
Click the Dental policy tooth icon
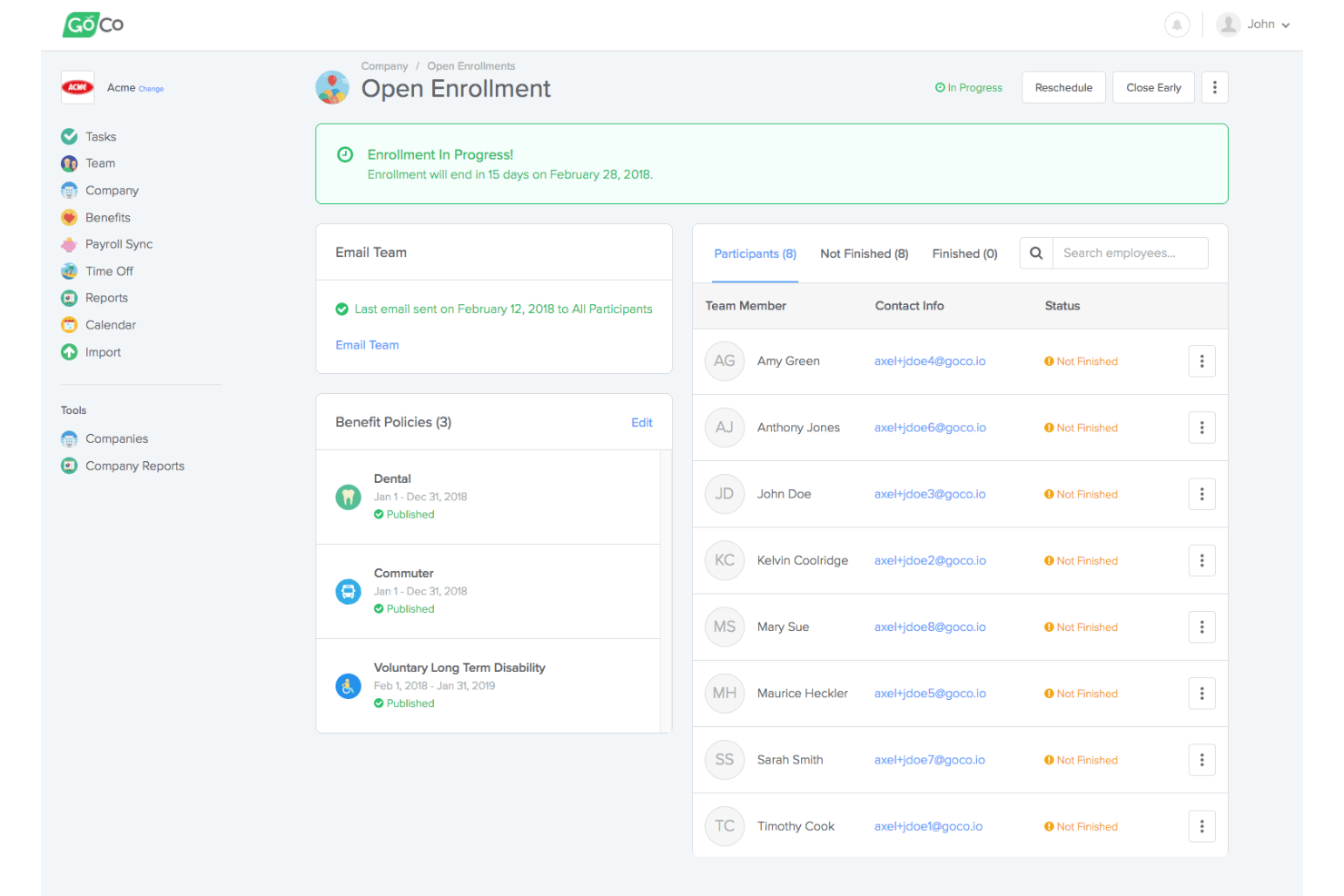[x=348, y=497]
